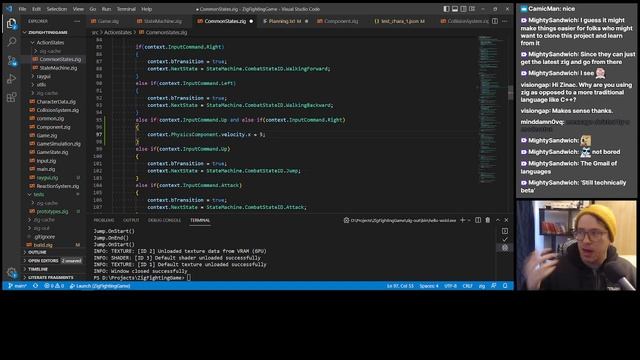Open the Explorer more actions ellipsis
The height and width of the screenshot is (360, 640).
pyautogui.click(x=77, y=21)
